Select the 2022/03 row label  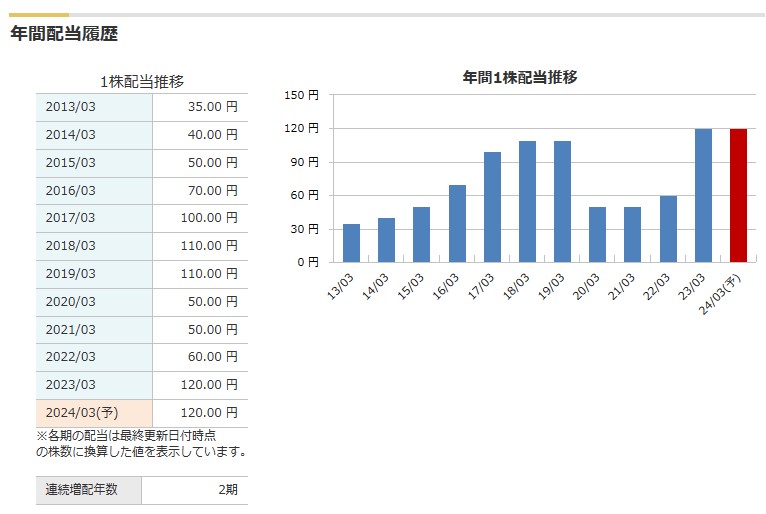pos(70,357)
